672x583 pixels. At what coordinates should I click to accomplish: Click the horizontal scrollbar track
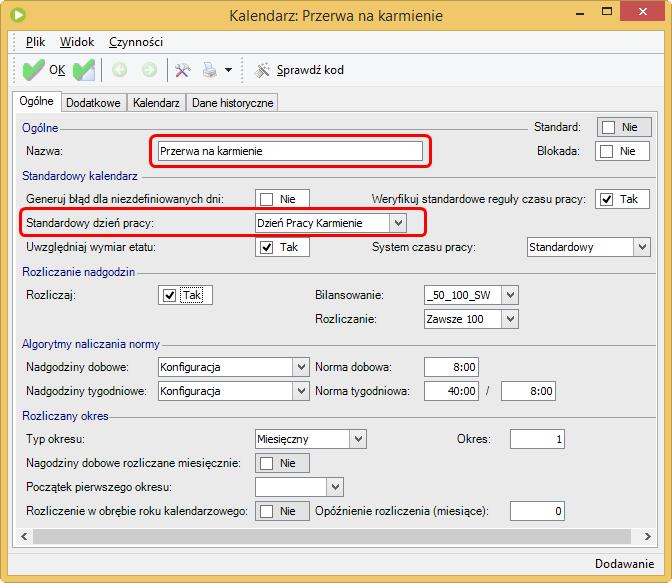[x=332, y=536]
